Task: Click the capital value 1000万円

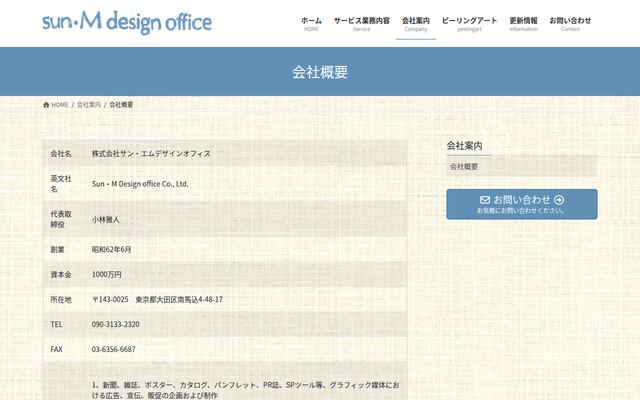Action: [x=107, y=275]
